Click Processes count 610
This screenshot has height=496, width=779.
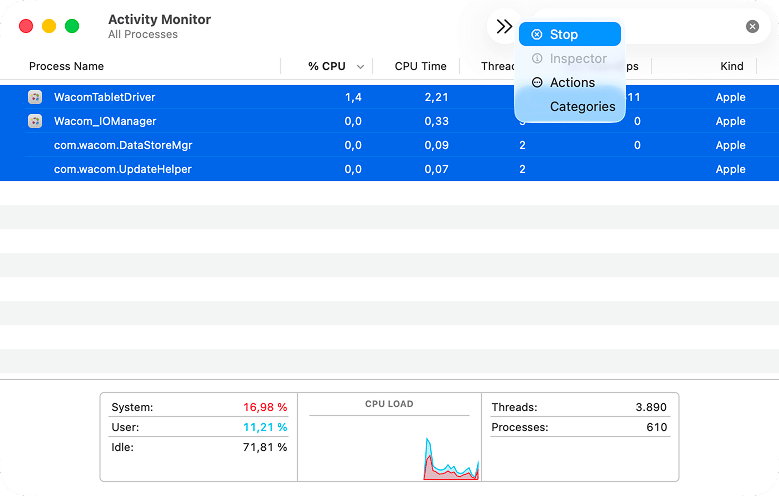(x=656, y=427)
